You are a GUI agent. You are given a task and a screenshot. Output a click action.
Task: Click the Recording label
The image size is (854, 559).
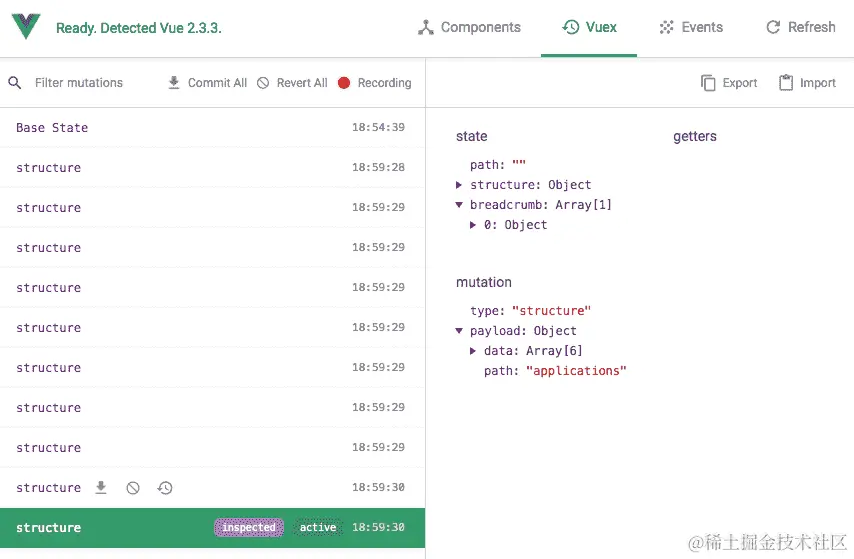(x=384, y=83)
